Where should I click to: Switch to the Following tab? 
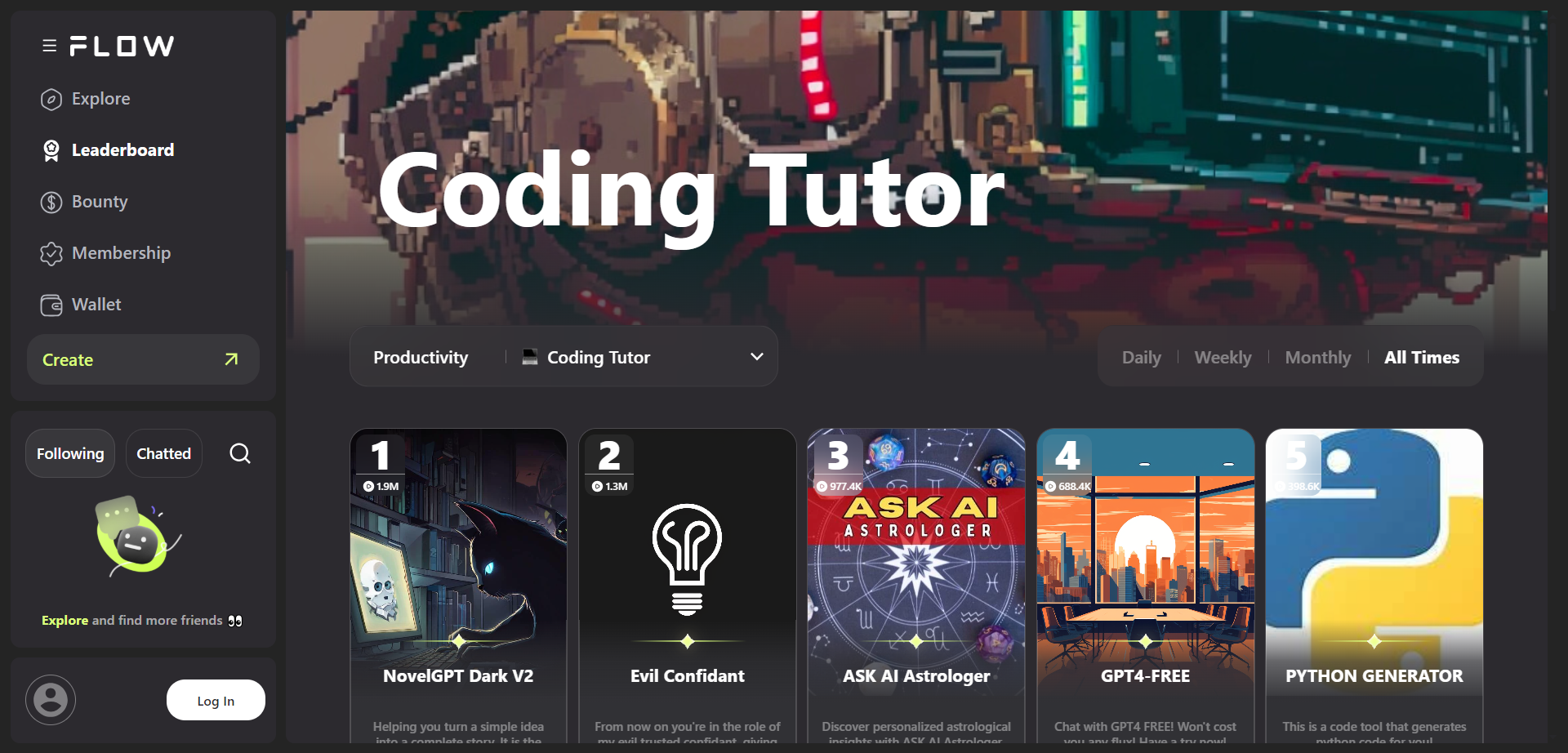[x=70, y=453]
